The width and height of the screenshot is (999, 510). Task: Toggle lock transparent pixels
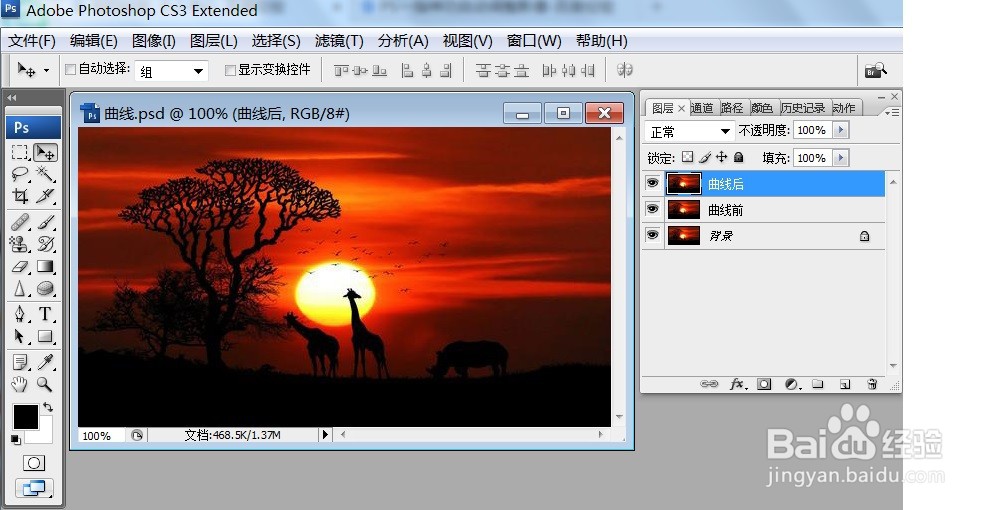687,157
